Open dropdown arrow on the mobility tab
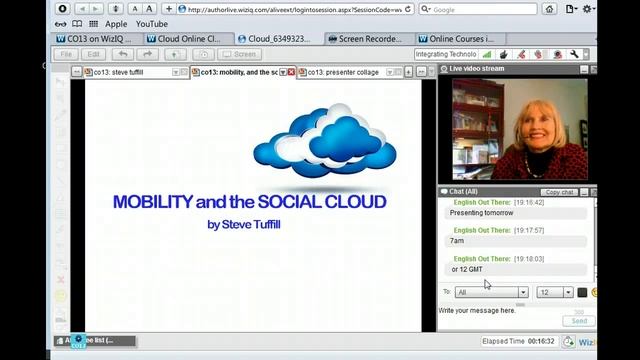The height and width of the screenshot is (360, 640). [x=283, y=72]
